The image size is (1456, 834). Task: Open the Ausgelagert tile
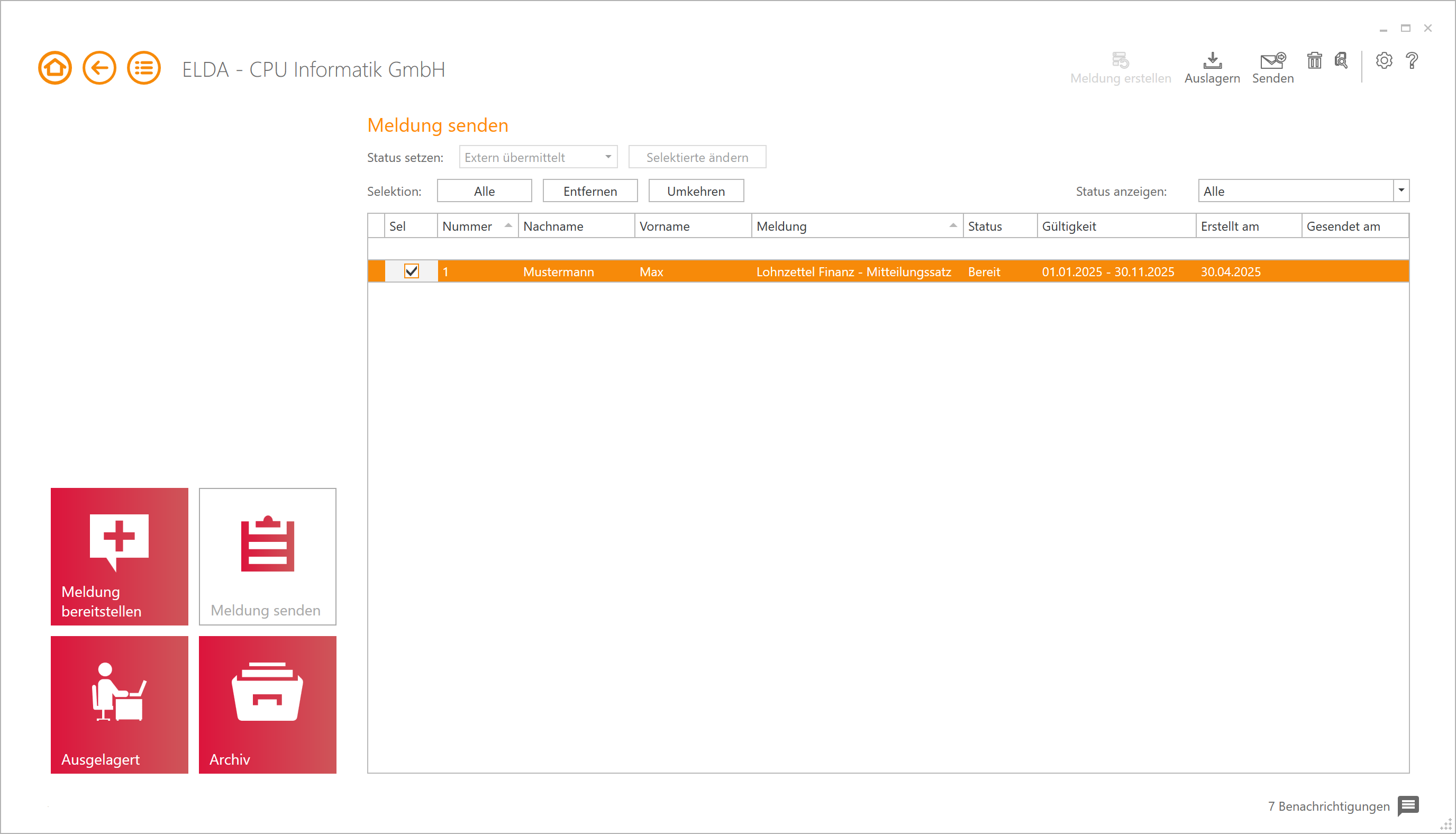[119, 704]
